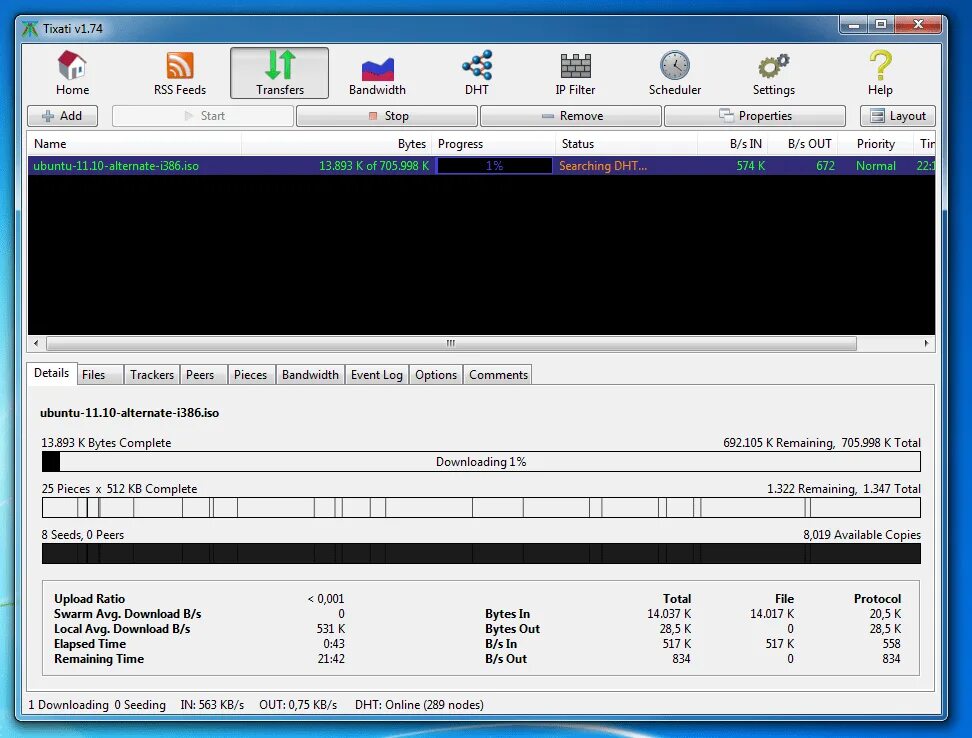This screenshot has height=738, width=972.
Task: Open the Scheduler section
Action: coord(674,73)
